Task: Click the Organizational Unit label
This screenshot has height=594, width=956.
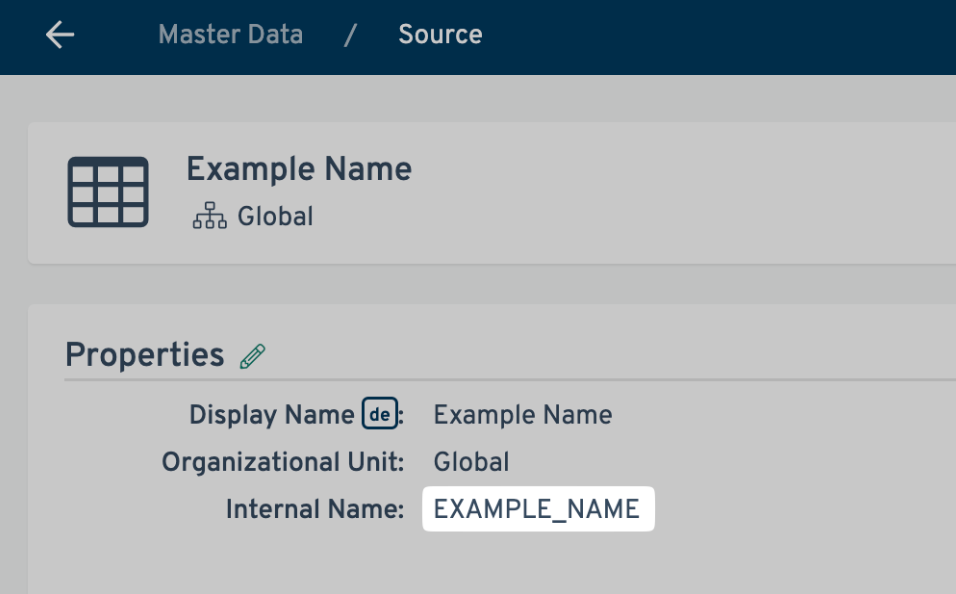Action: coord(282,462)
